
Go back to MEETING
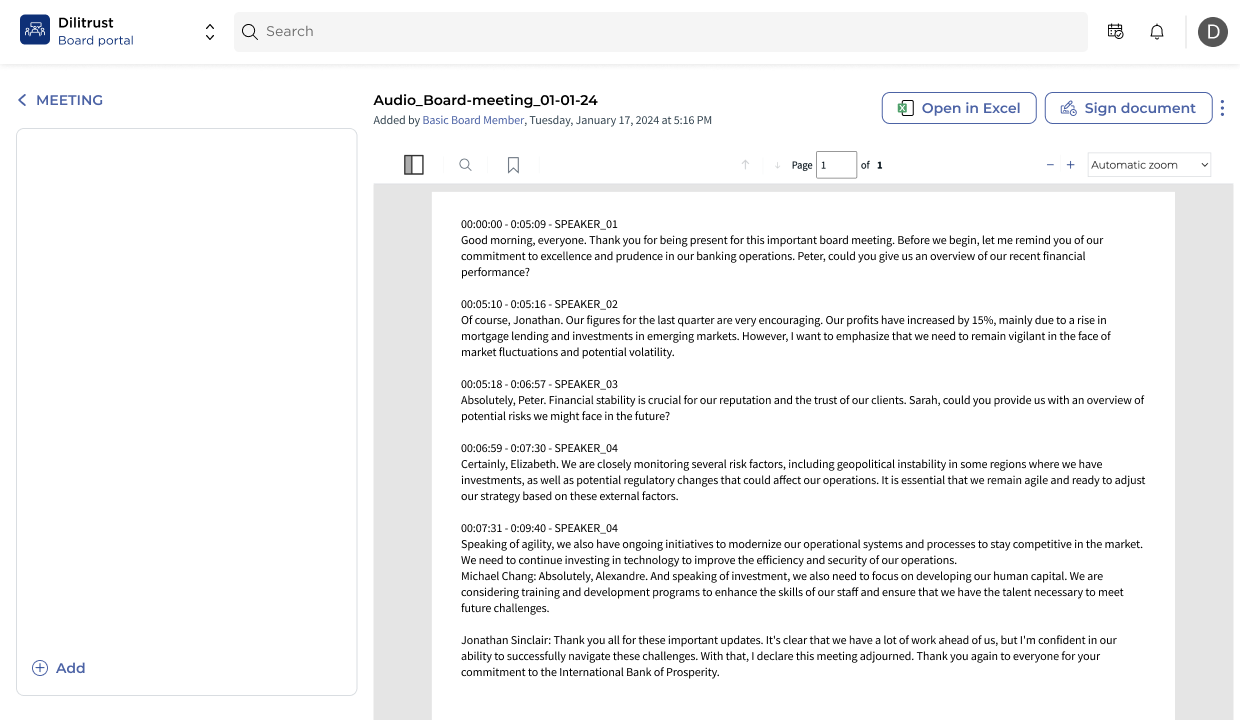pos(60,100)
